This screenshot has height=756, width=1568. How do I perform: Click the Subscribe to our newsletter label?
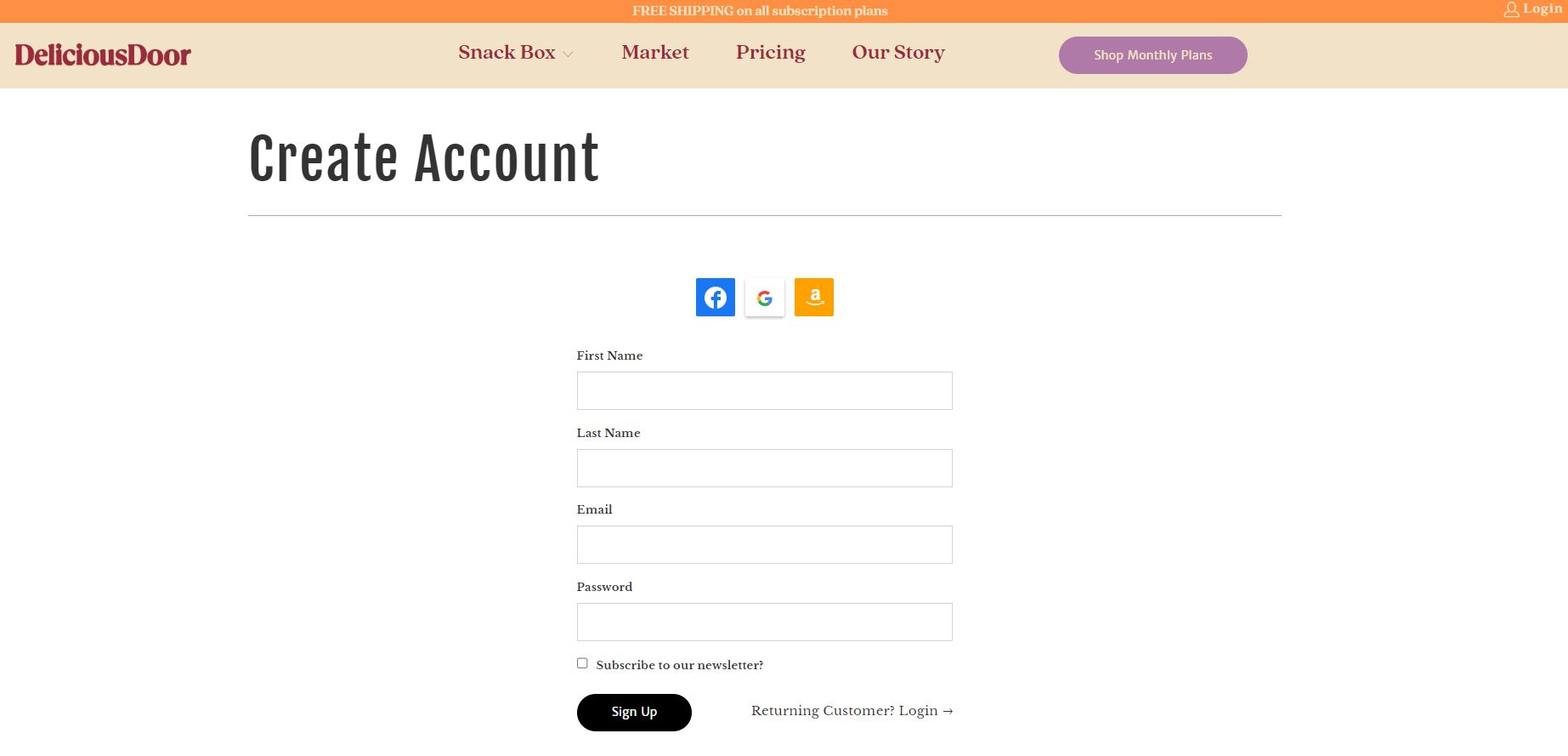(x=680, y=665)
